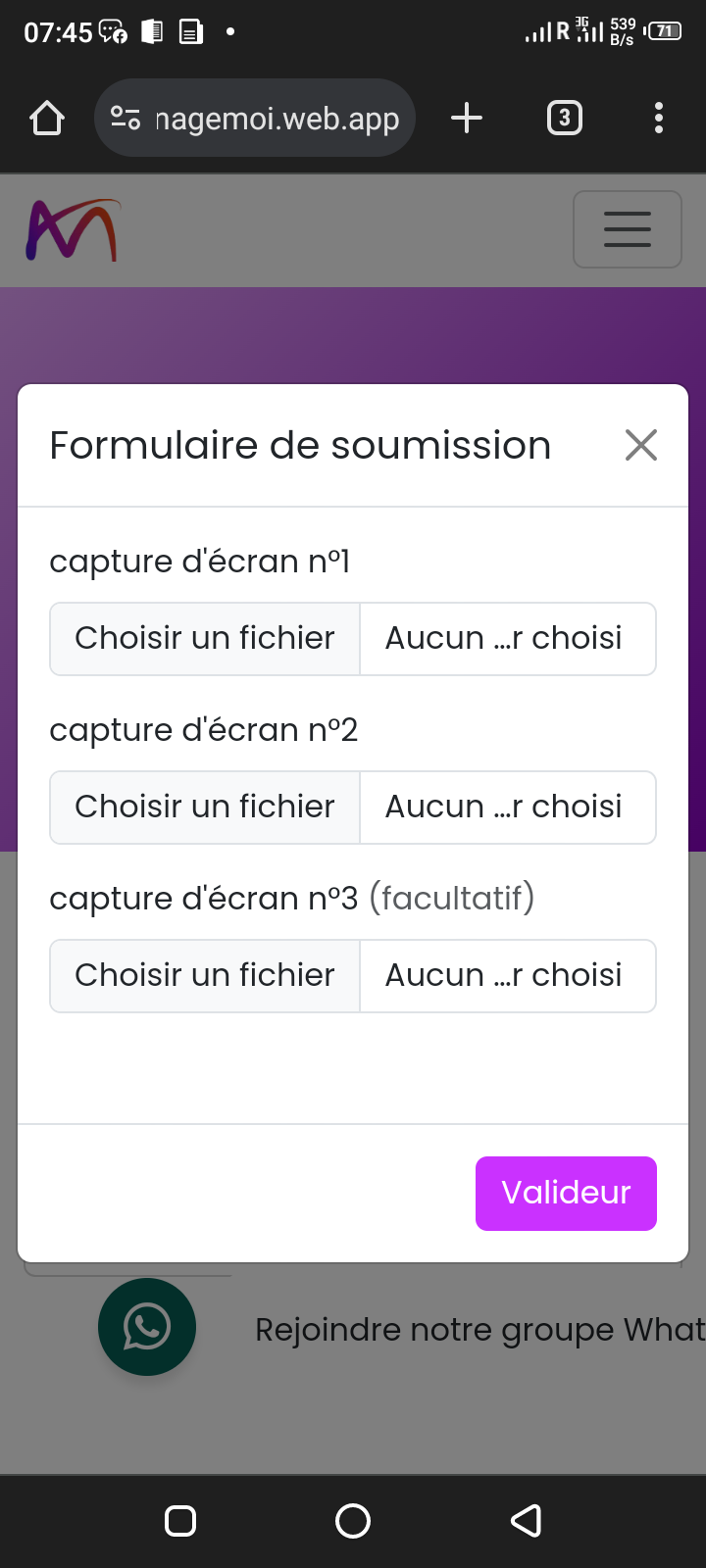The image size is (706, 1568).
Task: Tap the URL address bar text
Action: point(277,119)
